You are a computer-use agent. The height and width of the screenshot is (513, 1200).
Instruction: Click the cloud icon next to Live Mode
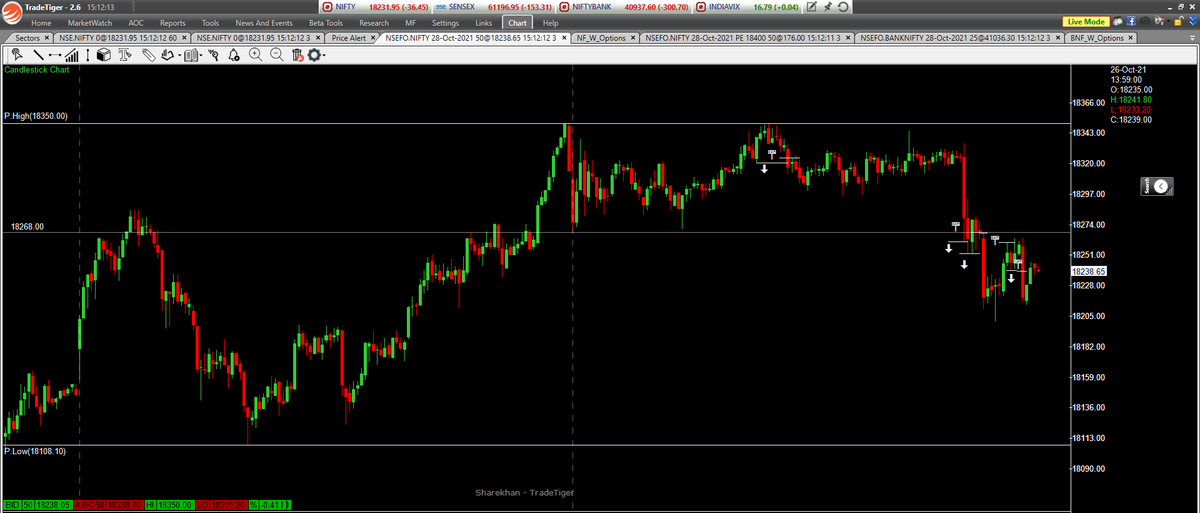[x=1117, y=21]
